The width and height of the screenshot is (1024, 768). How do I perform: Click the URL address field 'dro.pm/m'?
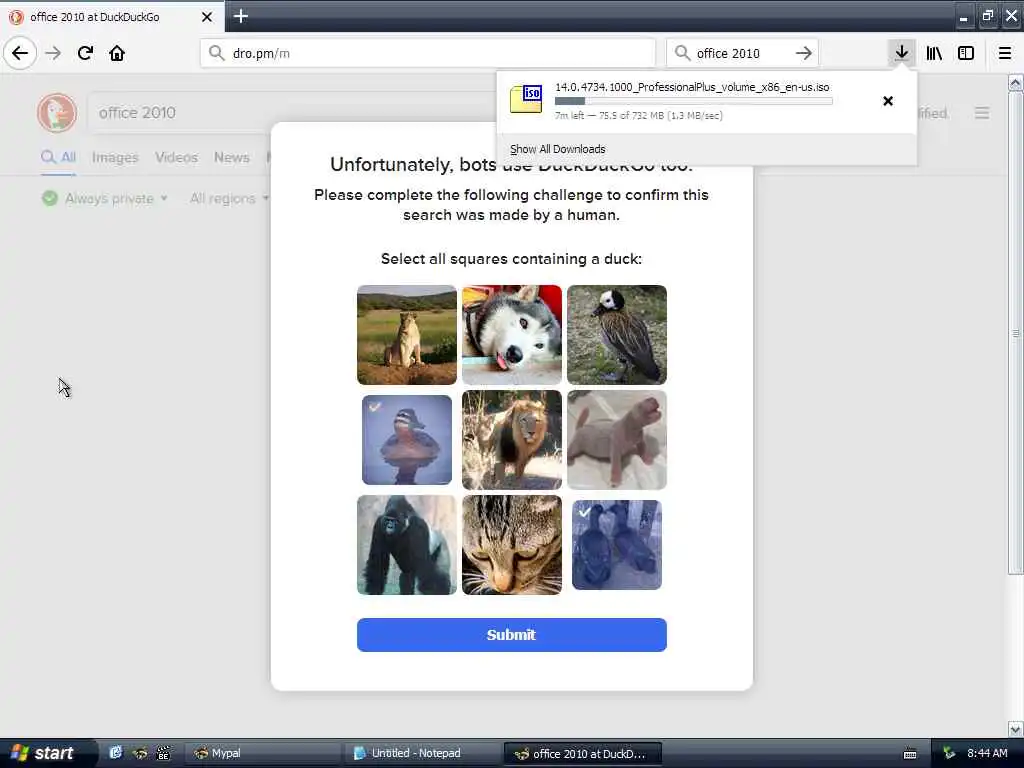[x=428, y=53]
